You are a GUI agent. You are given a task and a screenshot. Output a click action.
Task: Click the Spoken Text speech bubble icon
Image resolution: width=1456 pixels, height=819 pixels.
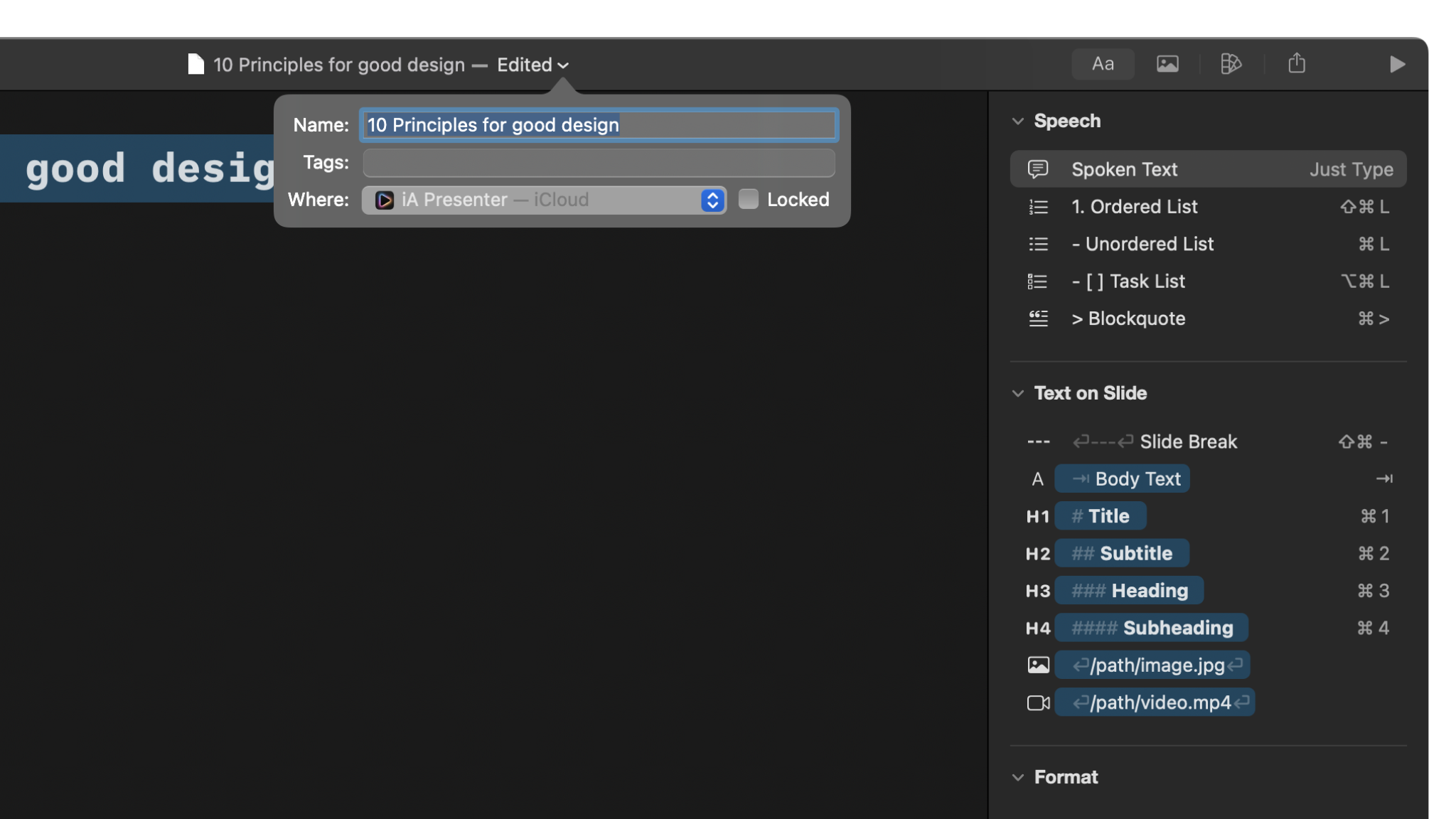[x=1038, y=169]
